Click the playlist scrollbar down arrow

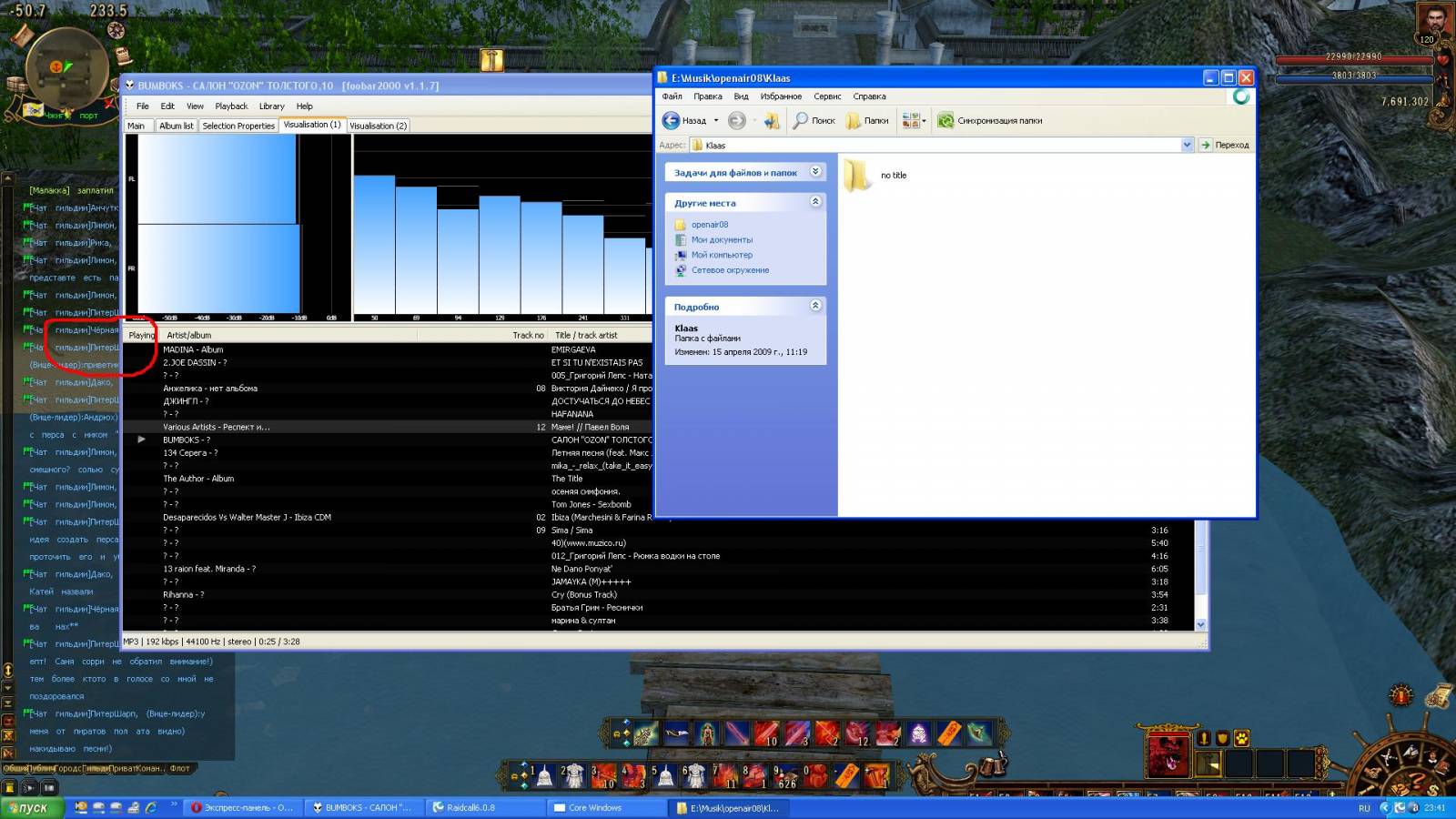[1200, 624]
